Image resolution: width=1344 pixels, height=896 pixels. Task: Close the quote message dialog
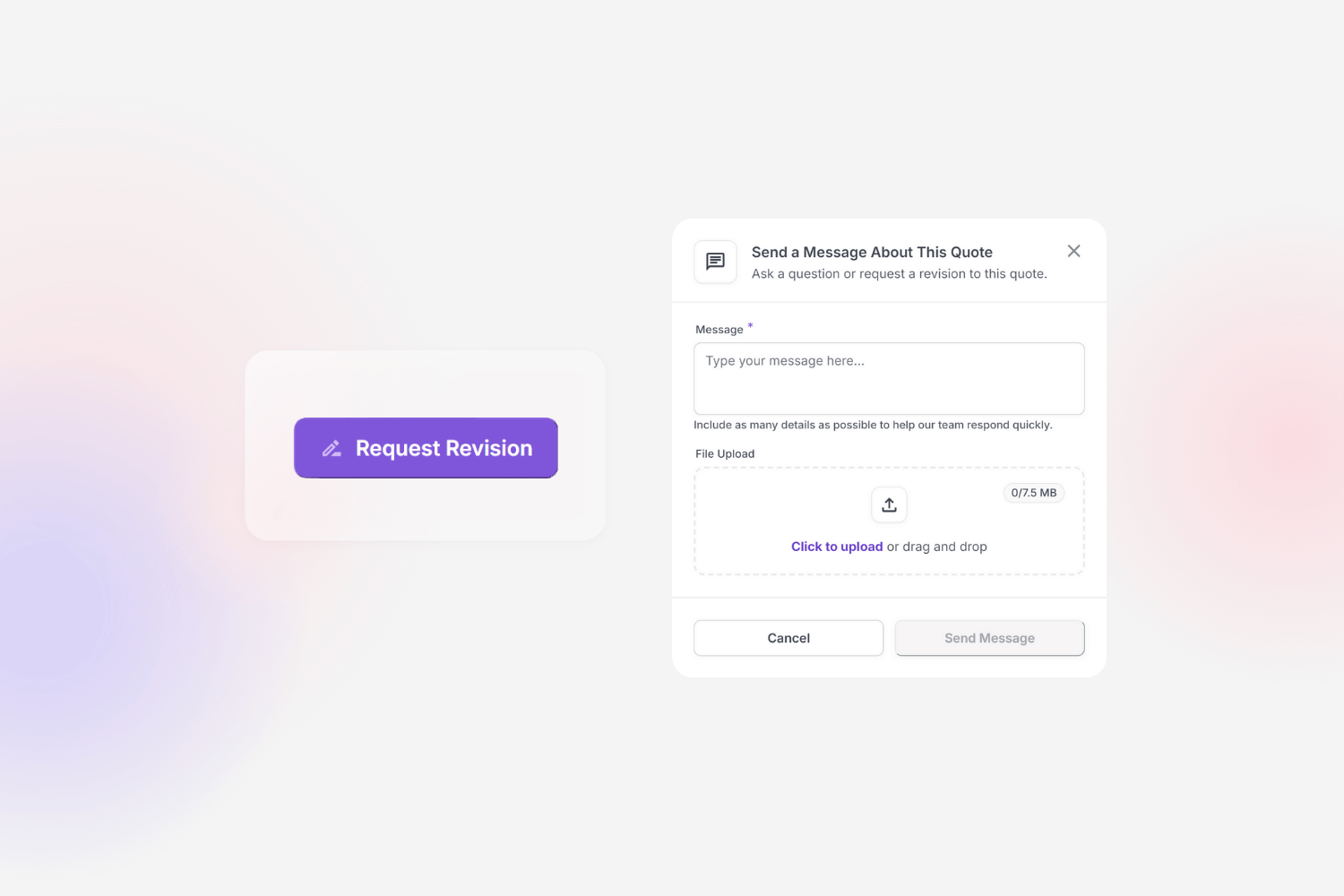pos(1073,251)
